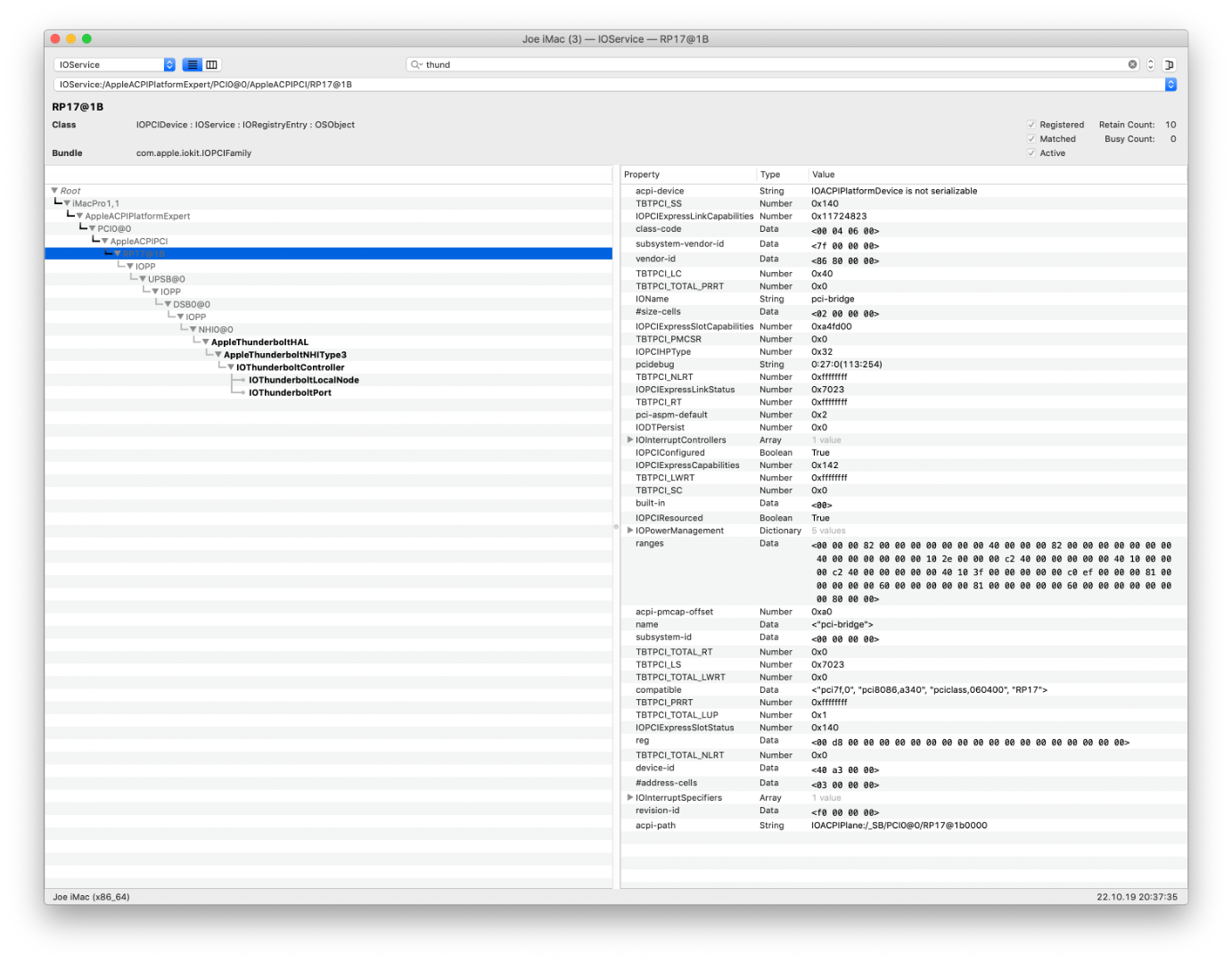Sort by the Type column header
Viewport: 1232px width, 963px height.
(x=782, y=175)
